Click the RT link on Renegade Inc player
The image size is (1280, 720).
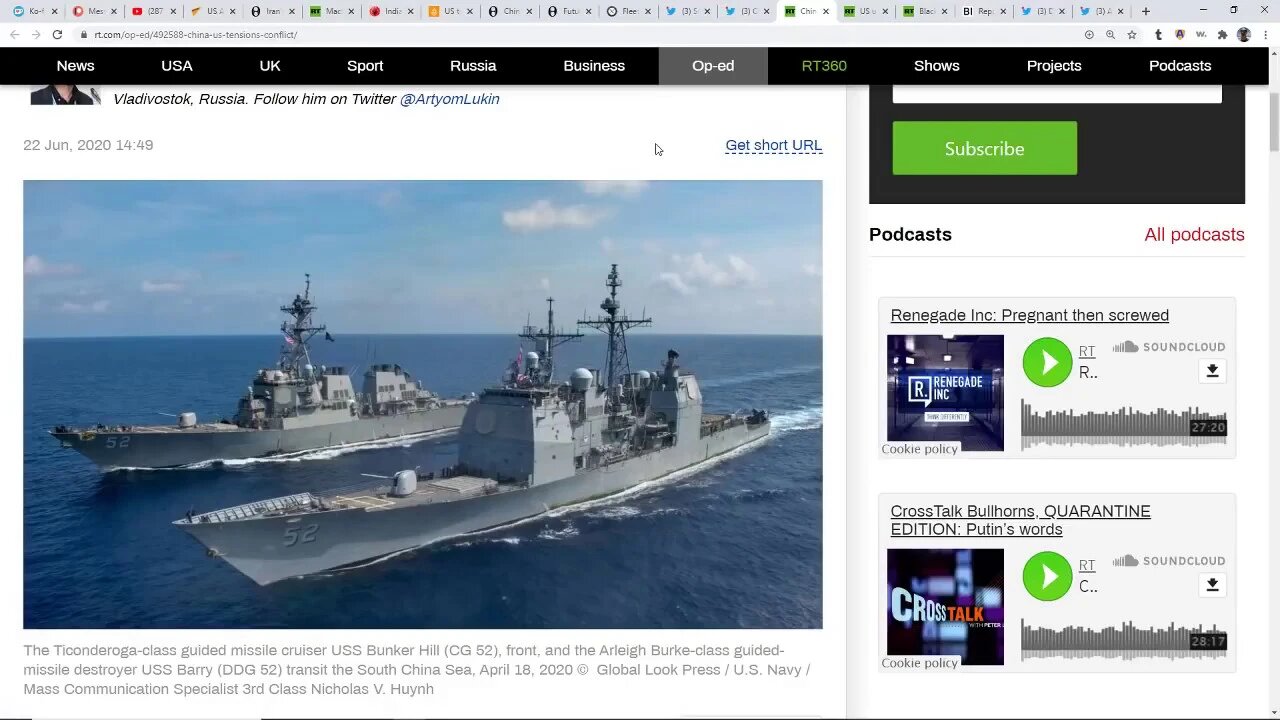pos(1087,351)
